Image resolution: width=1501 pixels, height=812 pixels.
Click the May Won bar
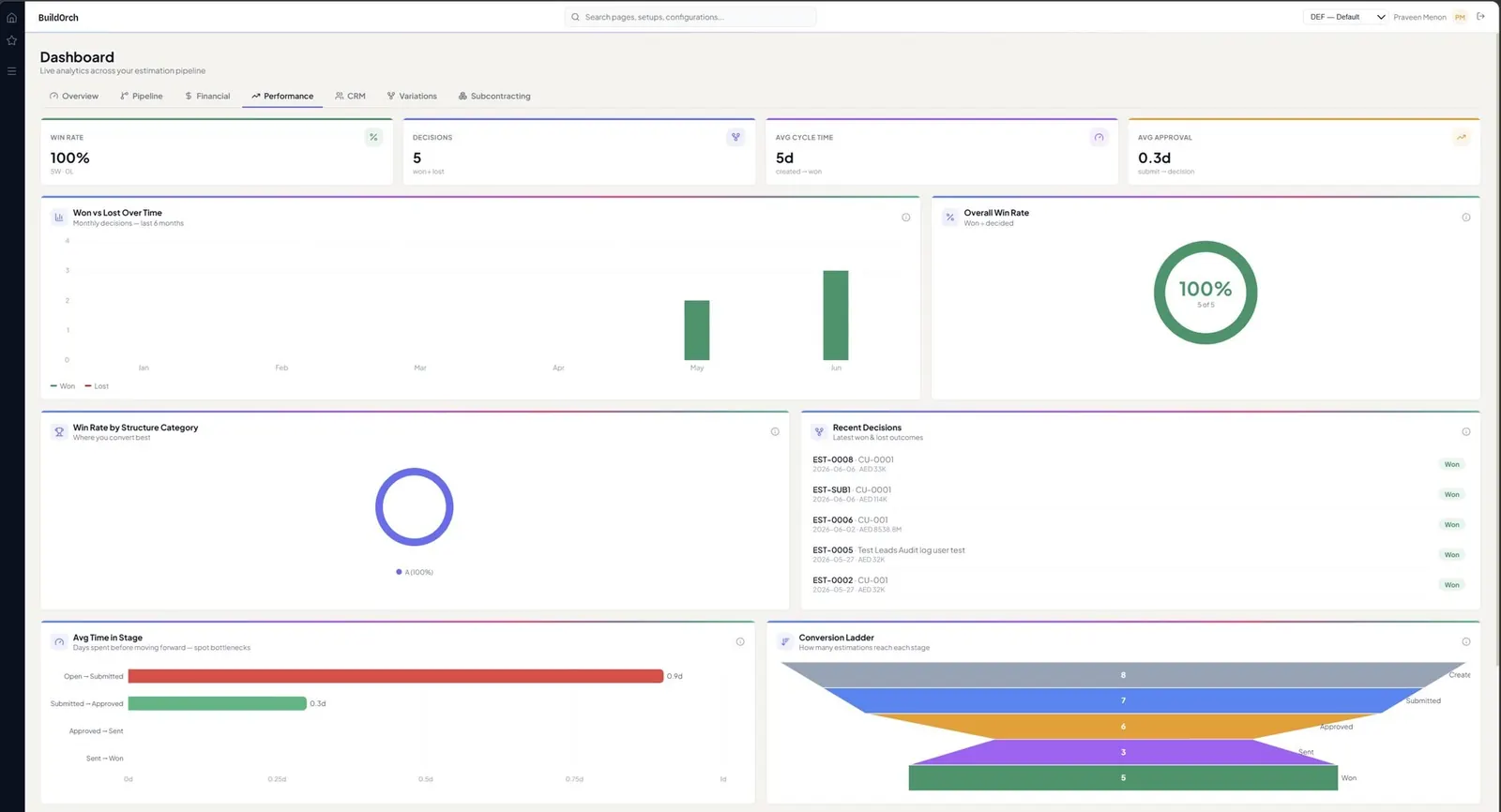(697, 330)
